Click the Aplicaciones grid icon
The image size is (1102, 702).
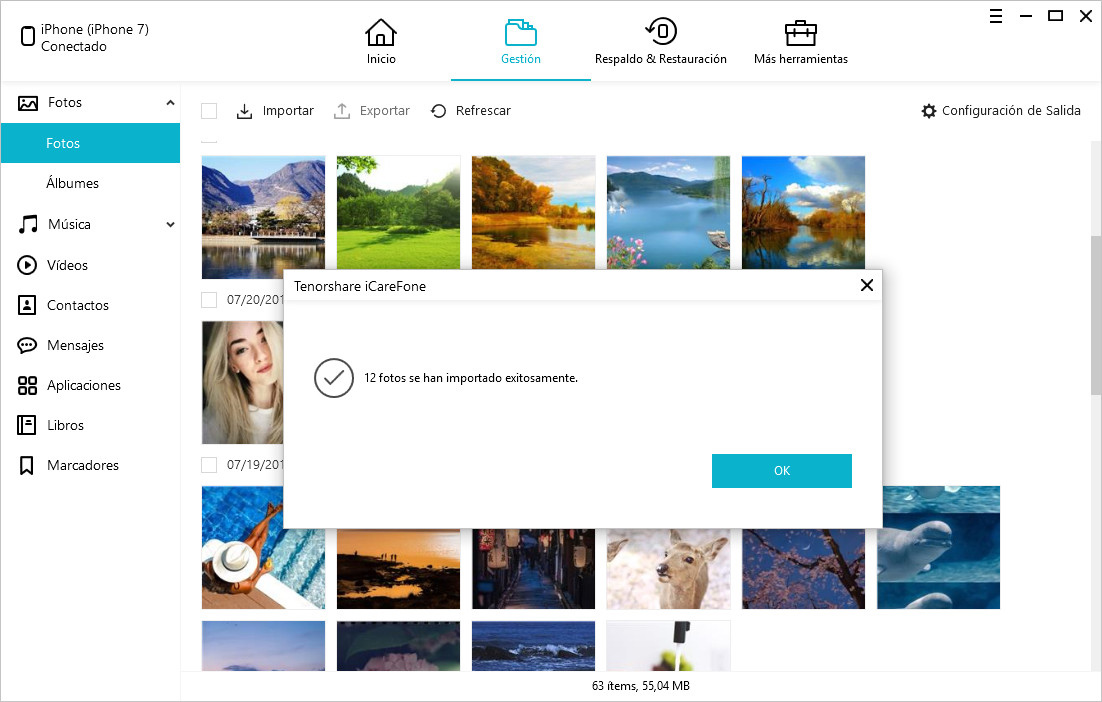27,385
